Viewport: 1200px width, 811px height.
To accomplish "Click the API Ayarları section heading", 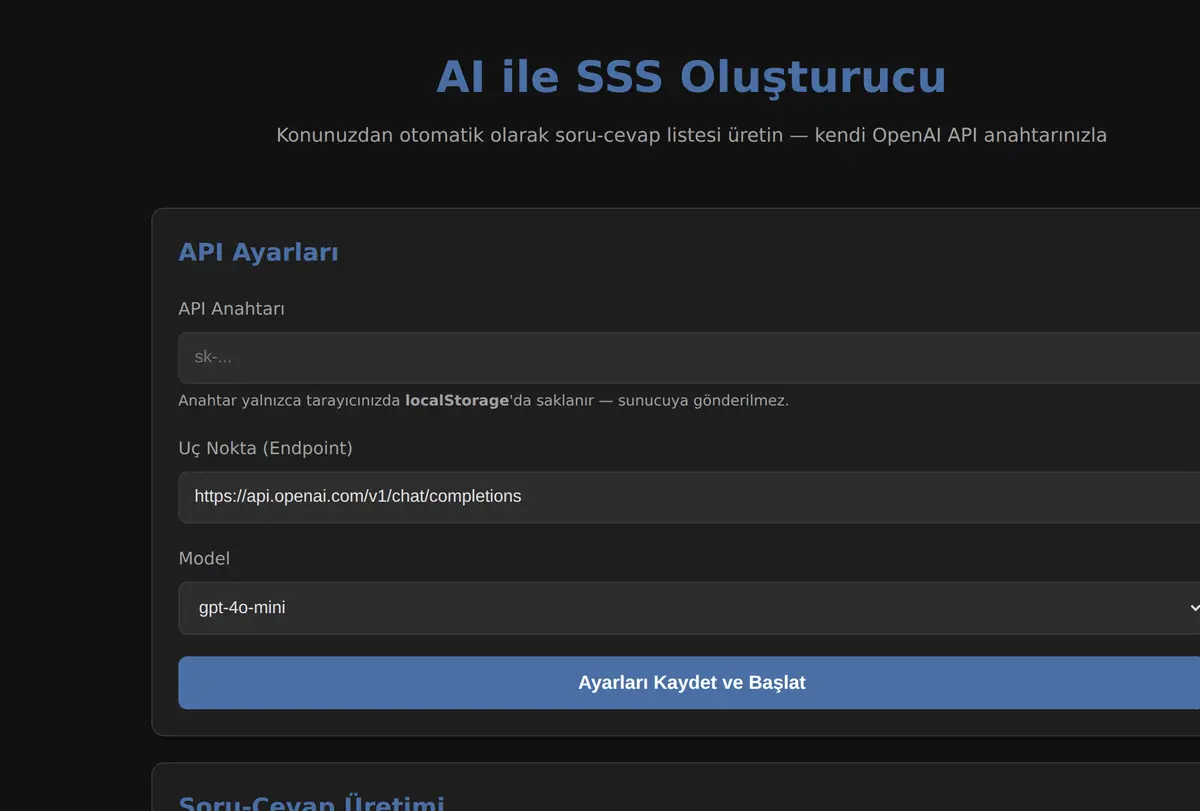I will tap(258, 252).
